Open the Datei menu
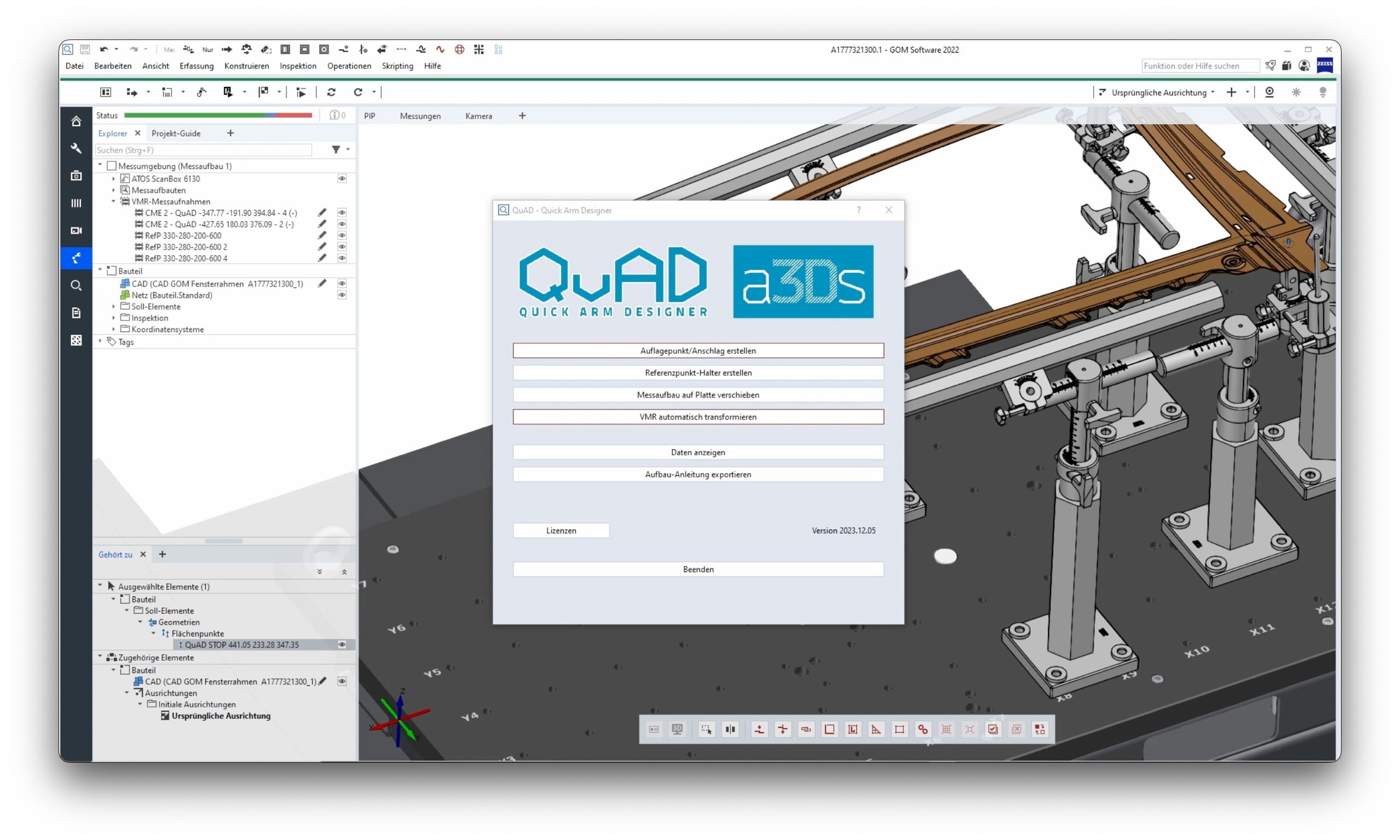 (75, 66)
